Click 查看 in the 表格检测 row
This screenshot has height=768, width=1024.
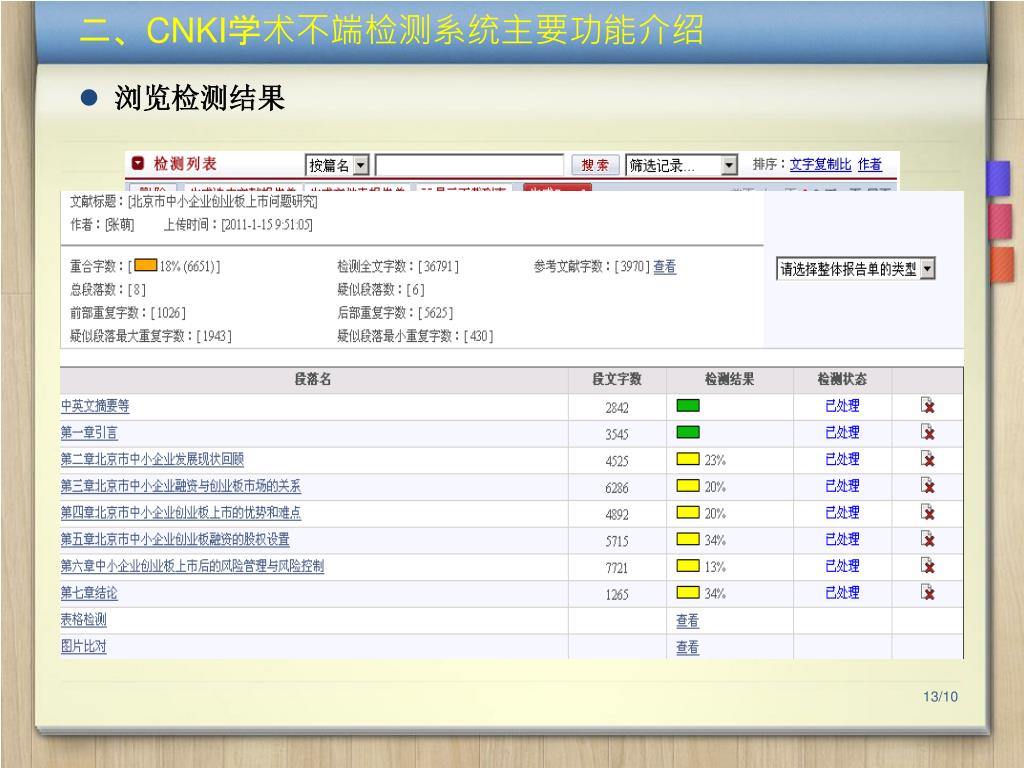click(x=687, y=620)
